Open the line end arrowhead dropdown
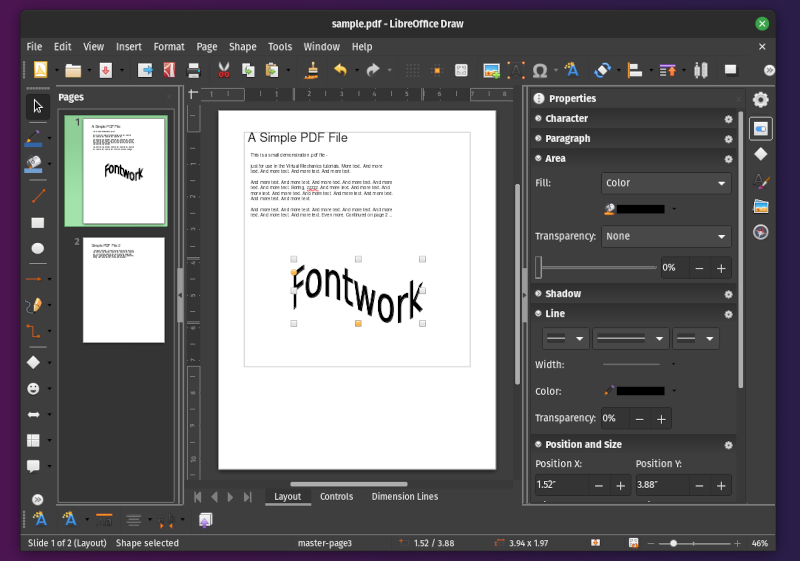Screen dimensions: 800x561 (x=696, y=339)
